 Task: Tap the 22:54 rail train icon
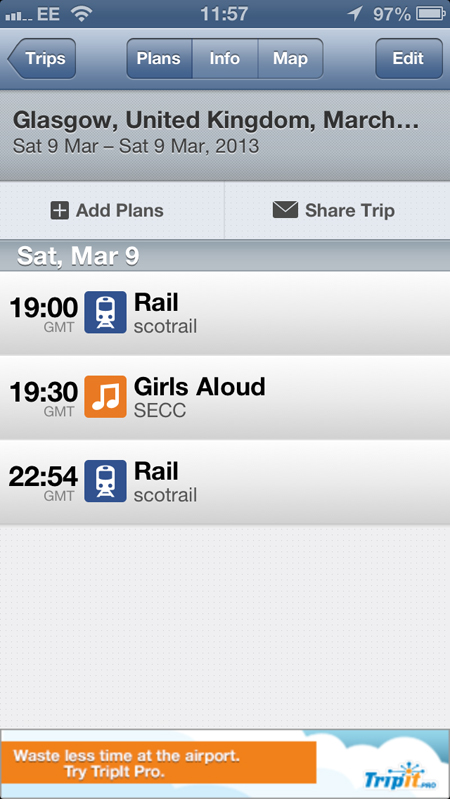(105, 481)
